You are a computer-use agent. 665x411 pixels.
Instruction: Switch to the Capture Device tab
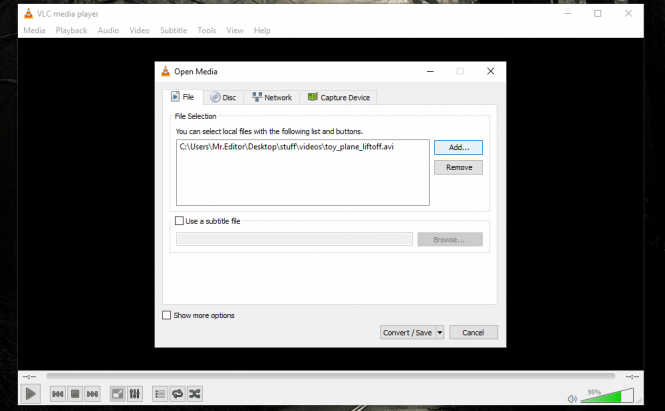338,97
